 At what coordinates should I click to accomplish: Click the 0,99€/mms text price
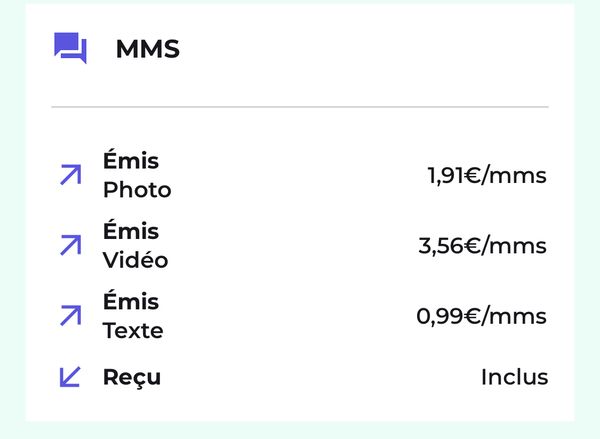point(482,317)
